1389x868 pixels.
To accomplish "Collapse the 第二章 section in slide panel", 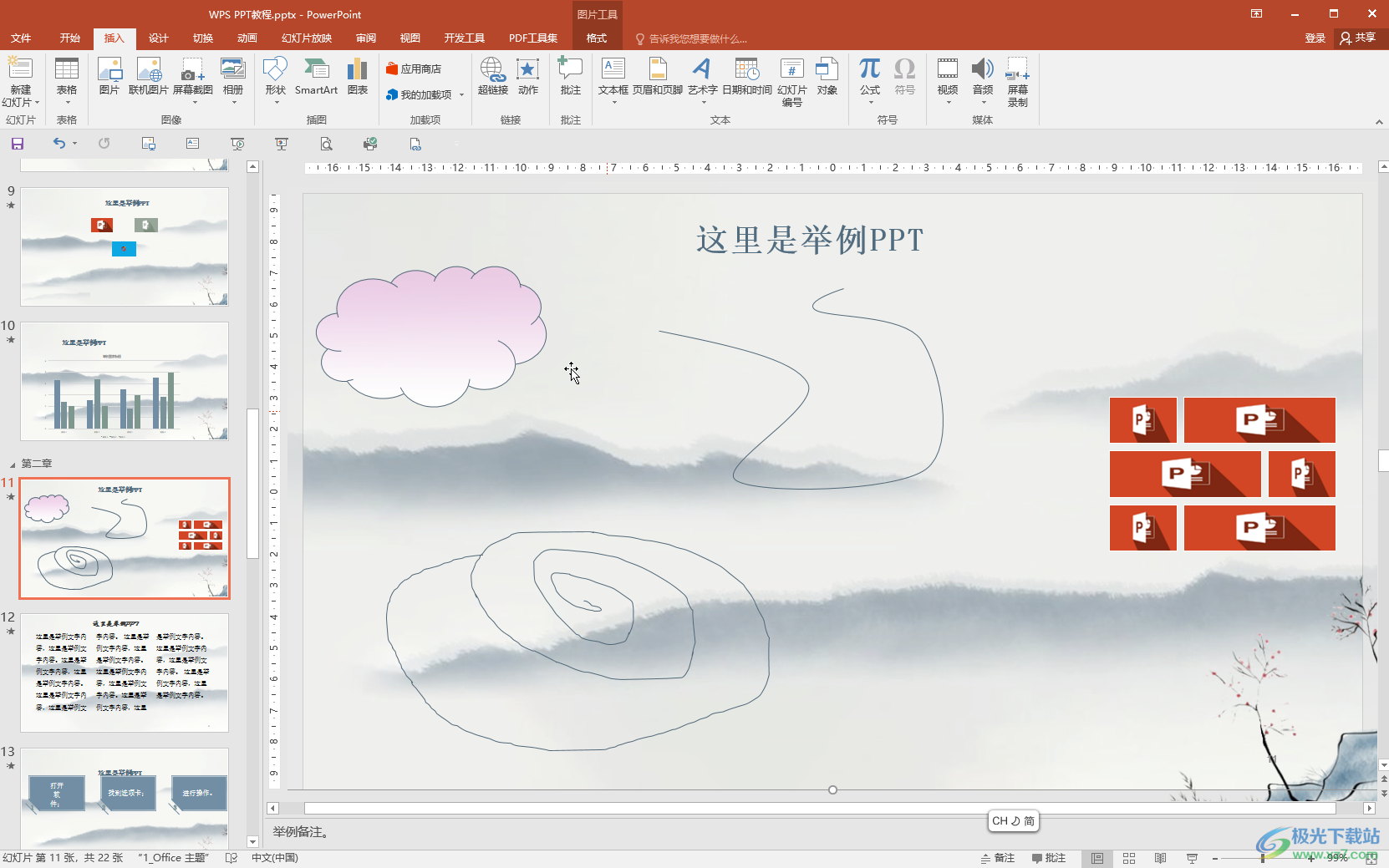I will [12, 464].
